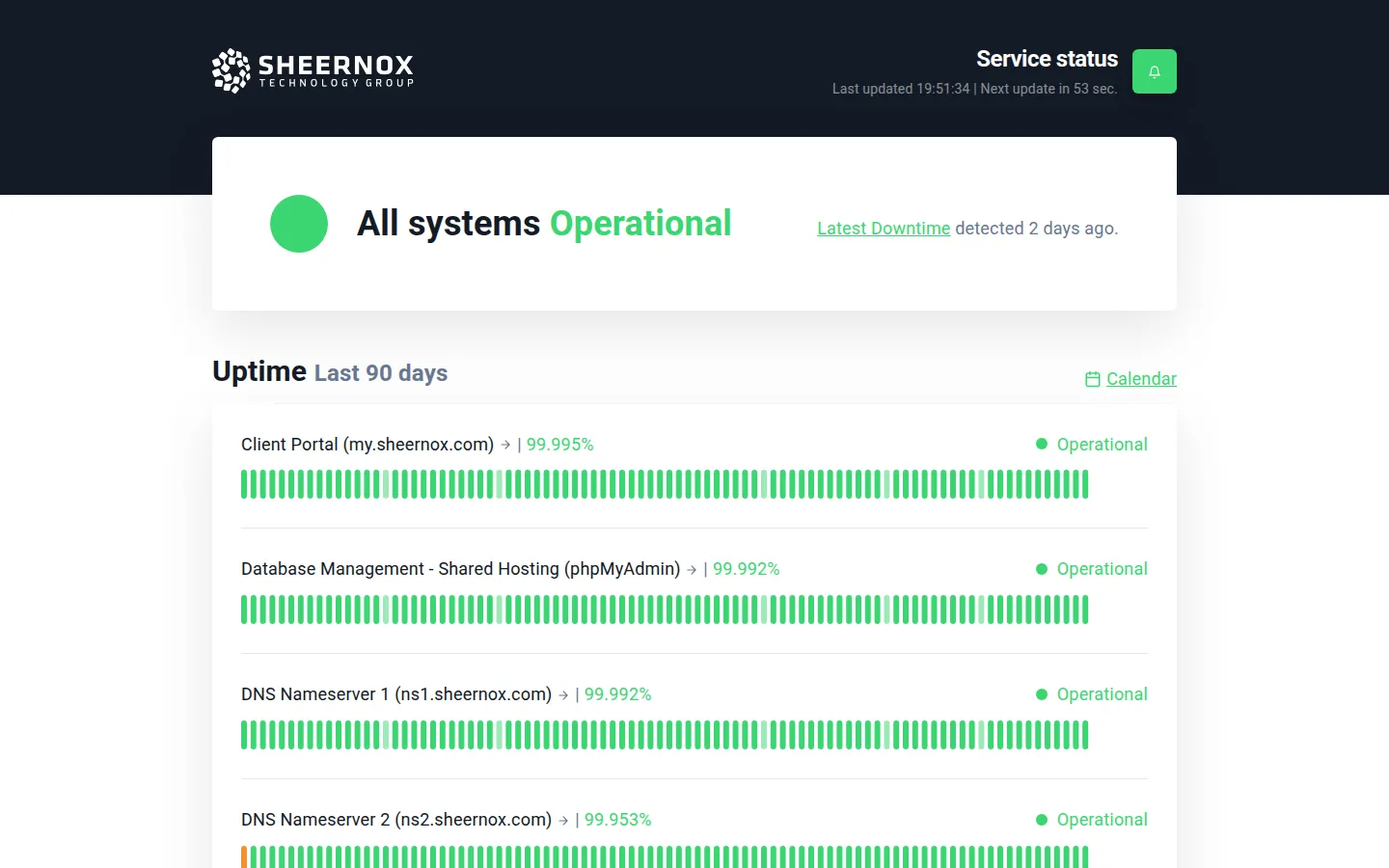The height and width of the screenshot is (868, 1389).
Task: Click DNS Nameserver 1's 99.992% uptime value
Action: click(617, 694)
